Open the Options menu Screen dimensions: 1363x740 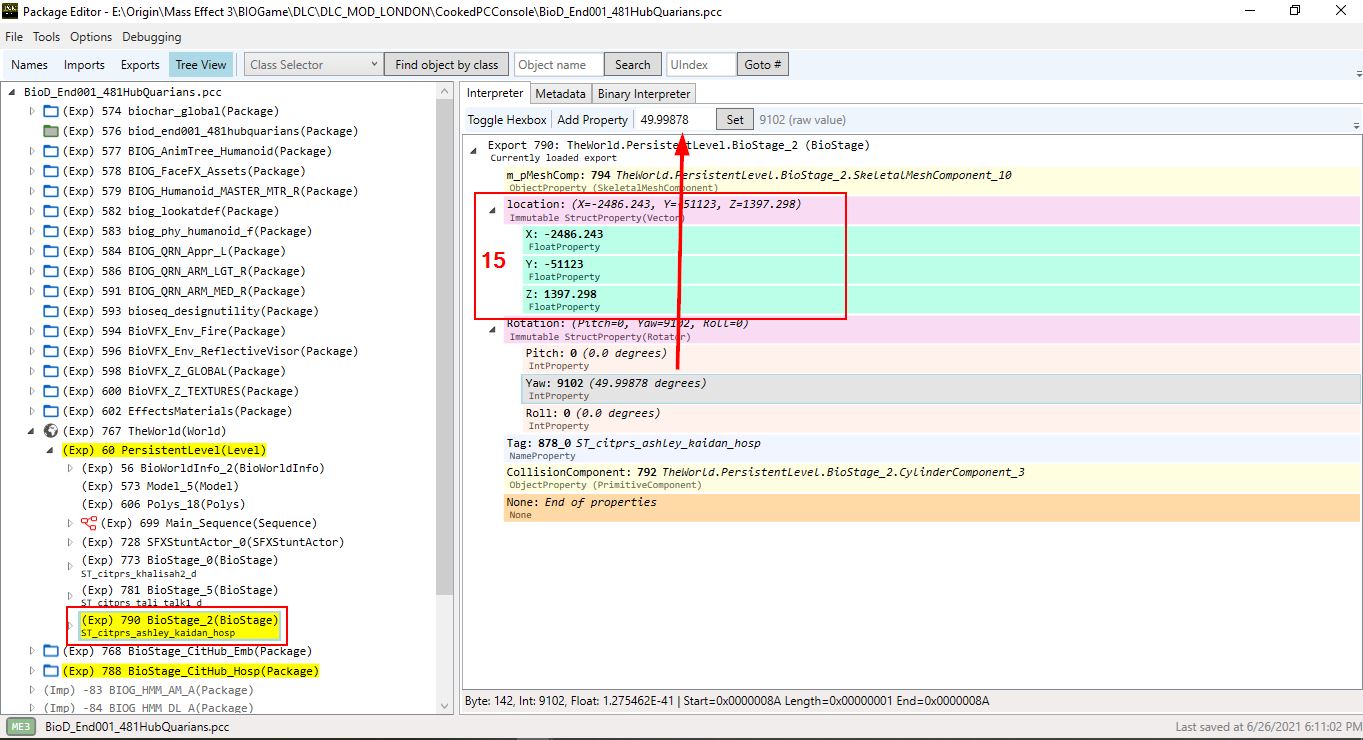pyautogui.click(x=91, y=37)
